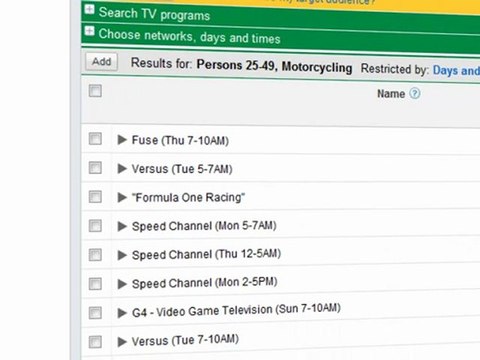Select the text Fuse (Thu 7-10AM)
The image size is (480, 360).
[x=180, y=140]
